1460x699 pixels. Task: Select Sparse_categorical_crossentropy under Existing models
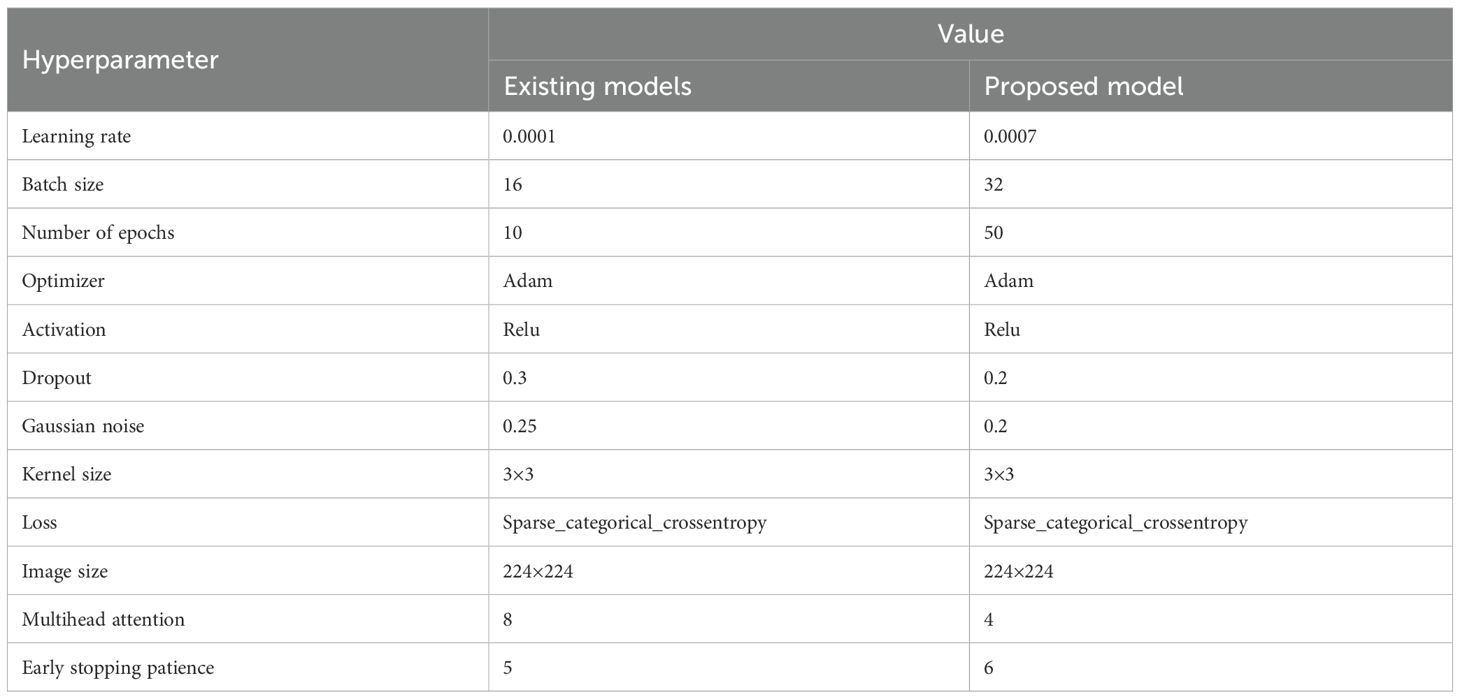[x=635, y=523]
